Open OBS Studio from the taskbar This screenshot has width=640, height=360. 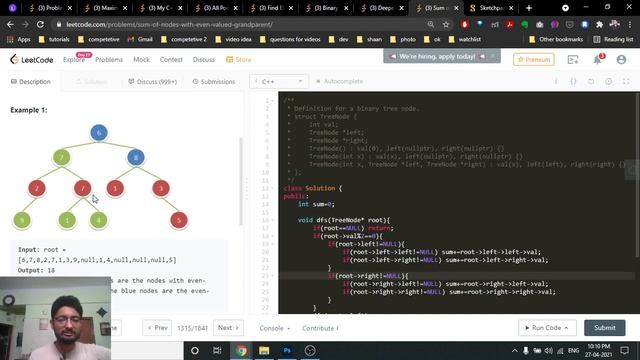pos(310,351)
